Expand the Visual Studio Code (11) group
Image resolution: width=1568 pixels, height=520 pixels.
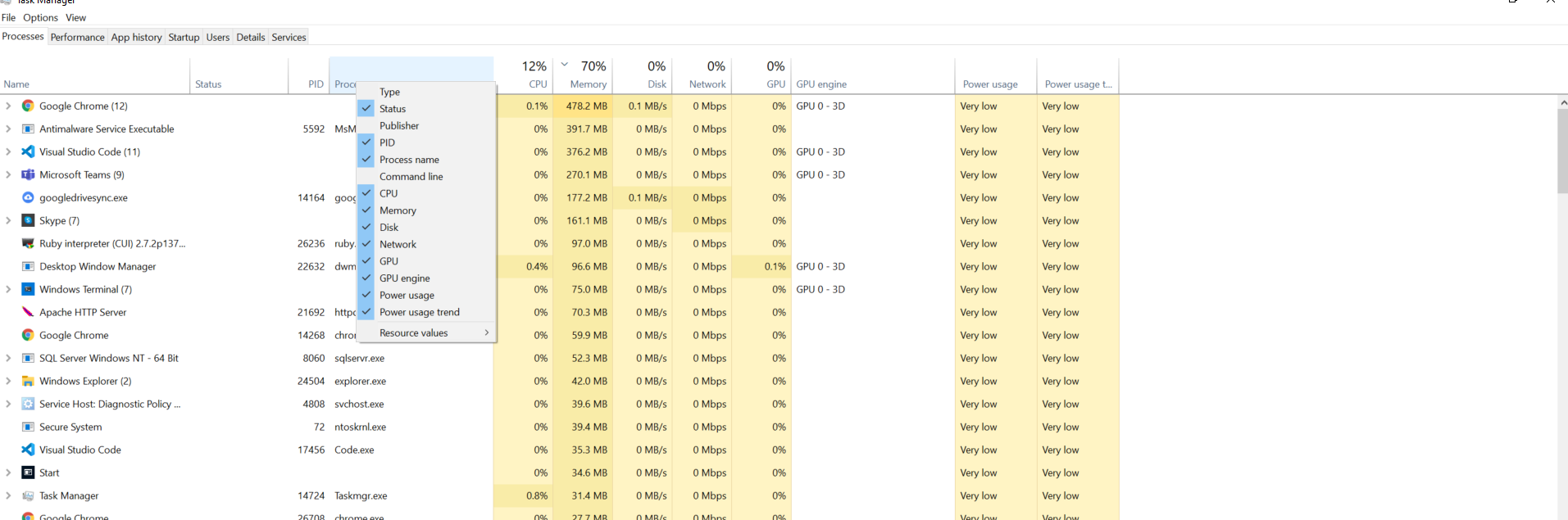[8, 151]
